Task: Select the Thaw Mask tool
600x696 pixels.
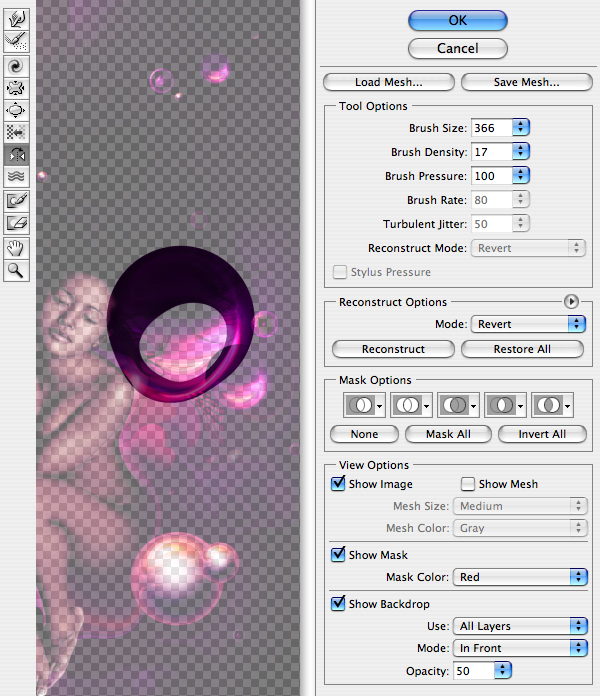Action: pos(16,223)
